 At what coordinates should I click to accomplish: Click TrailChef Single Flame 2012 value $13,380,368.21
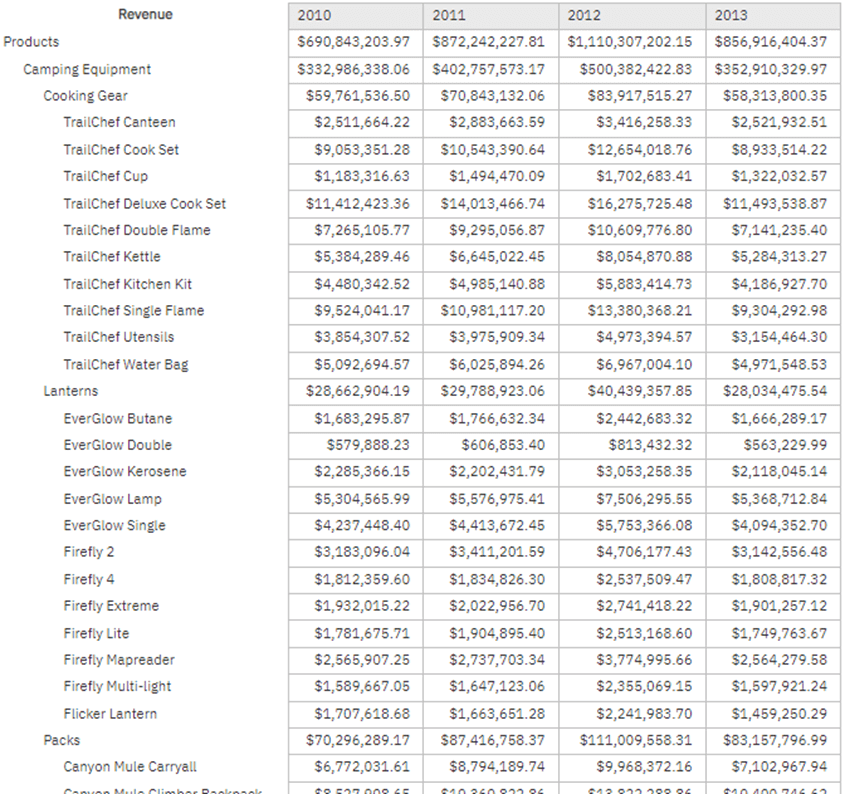[x=640, y=310]
